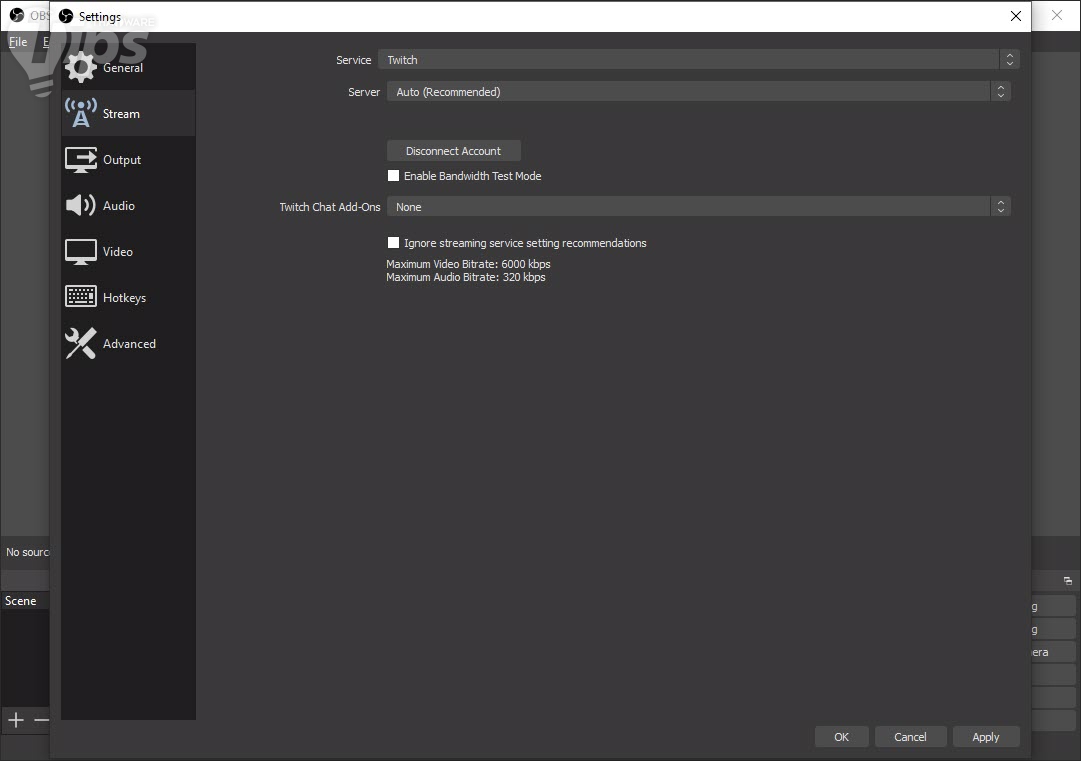Open the General settings gear icon

(x=81, y=67)
